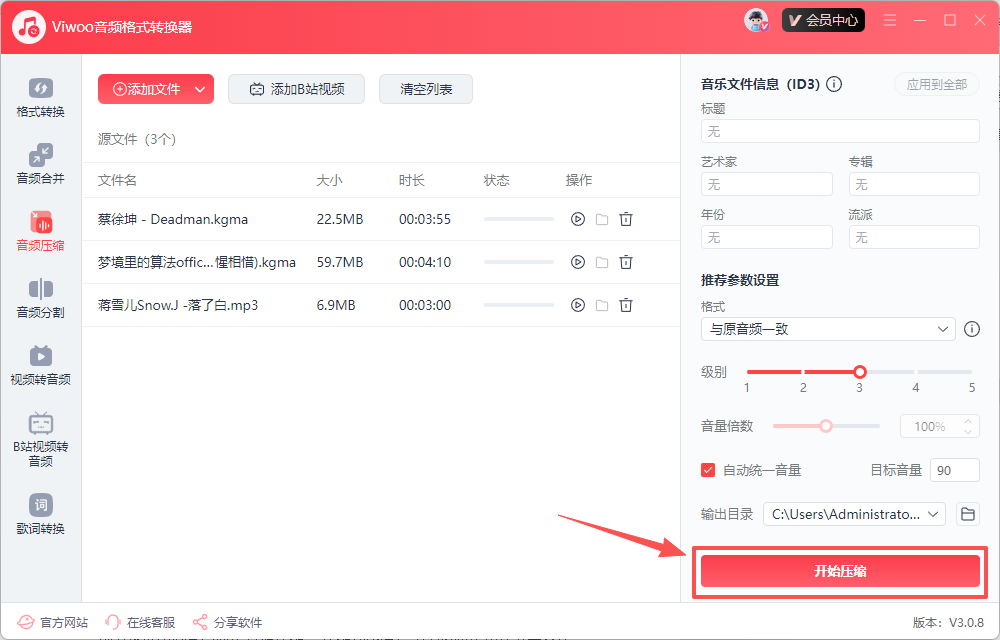Switch to 格式转换 in sidebar
The width and height of the screenshot is (1000, 640).
click(40, 97)
